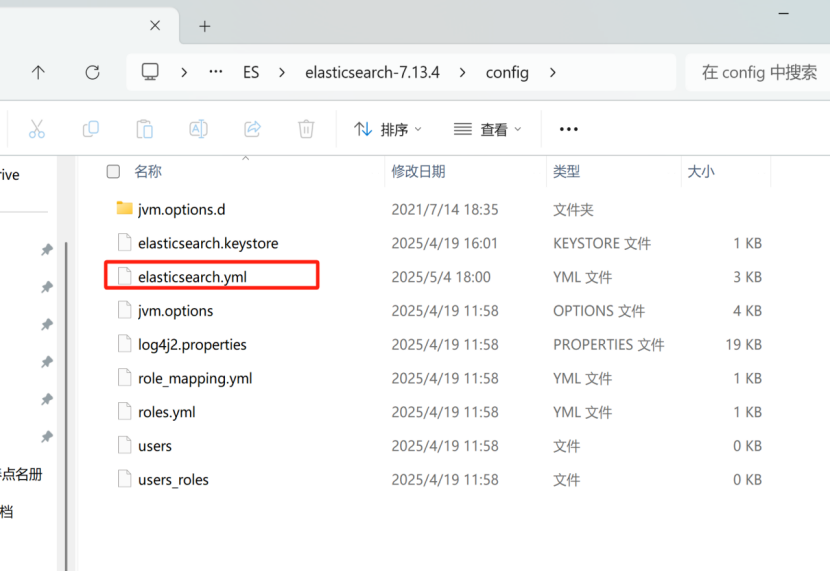This screenshot has height=572, width=830.
Task: Select the users_roles file
Action: pyautogui.click(x=173, y=480)
